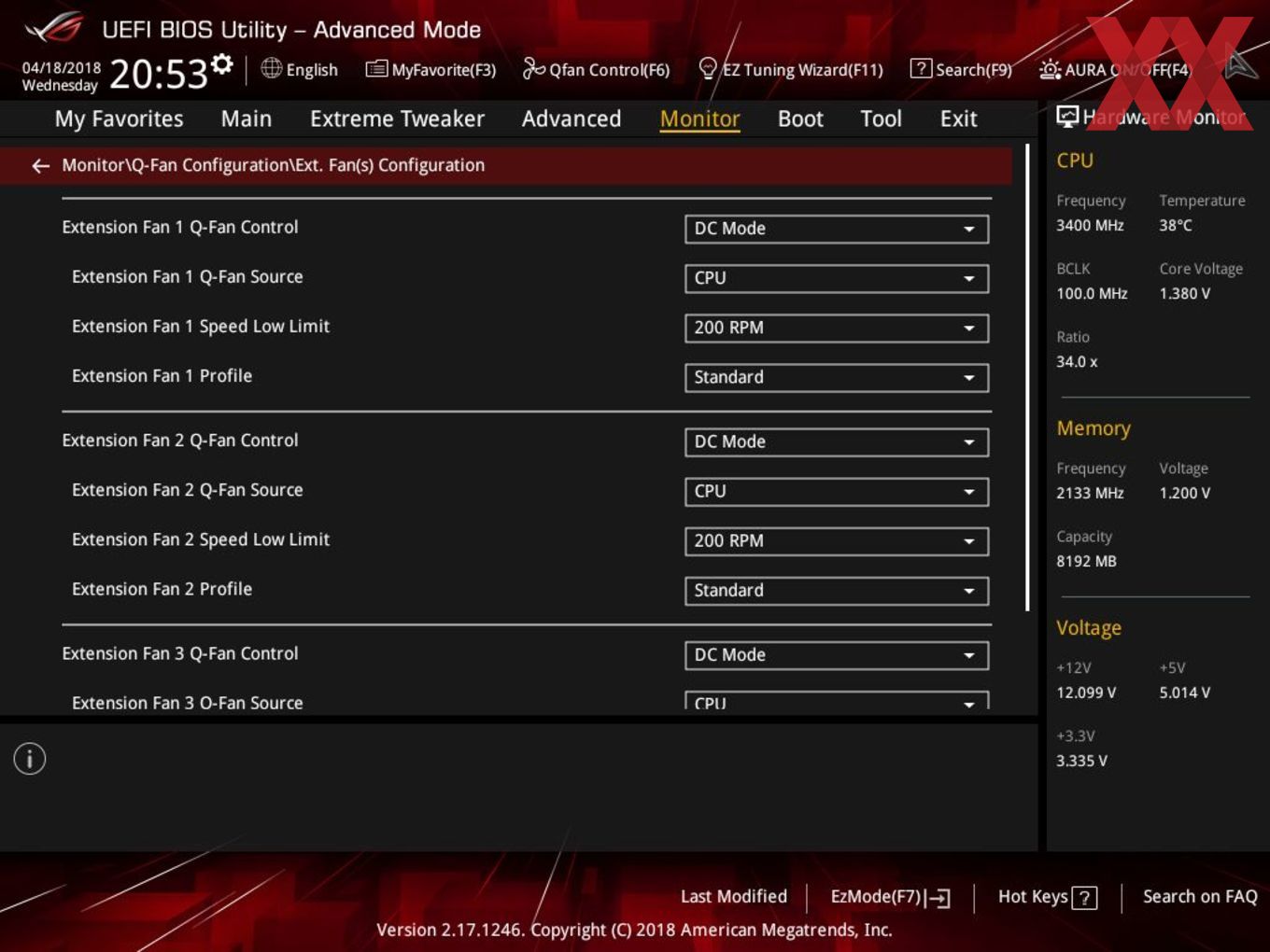Screen dimensions: 1270x952
Task: Open the Tool tab
Action: coord(881,119)
